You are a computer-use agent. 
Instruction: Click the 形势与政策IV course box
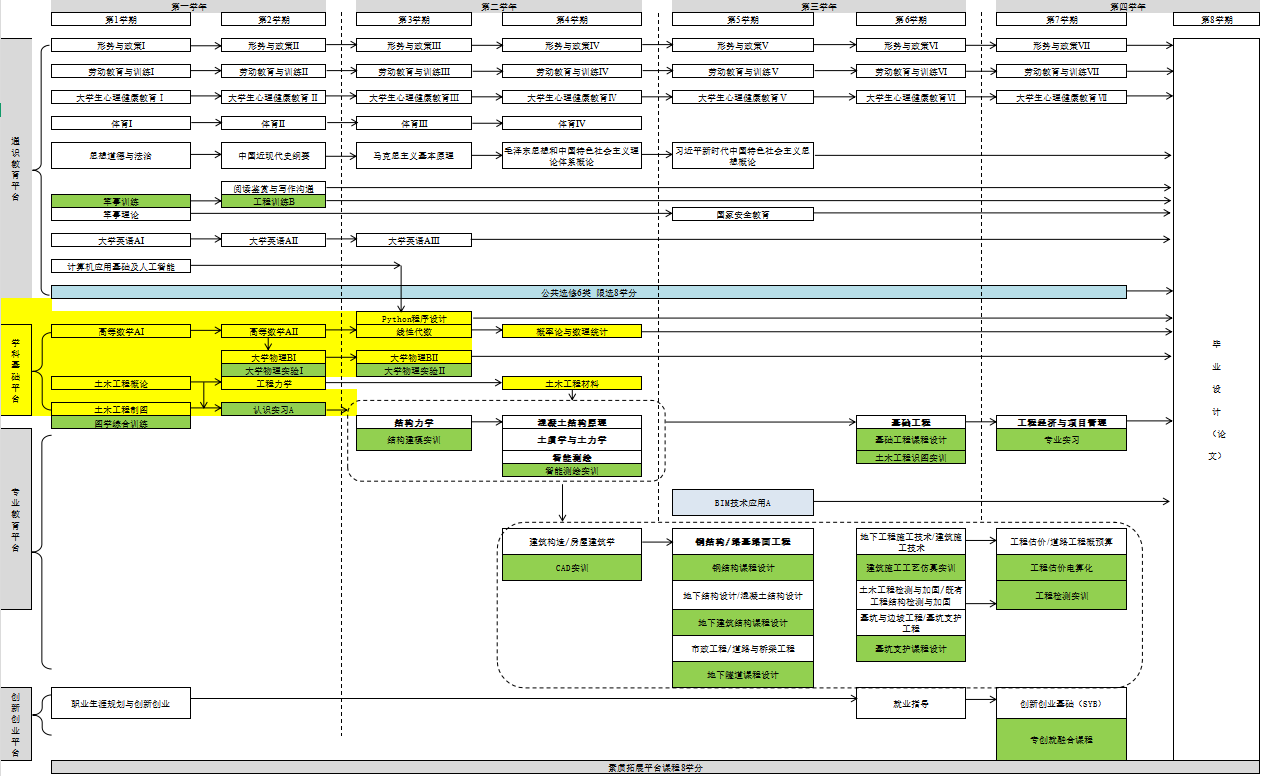pos(571,45)
